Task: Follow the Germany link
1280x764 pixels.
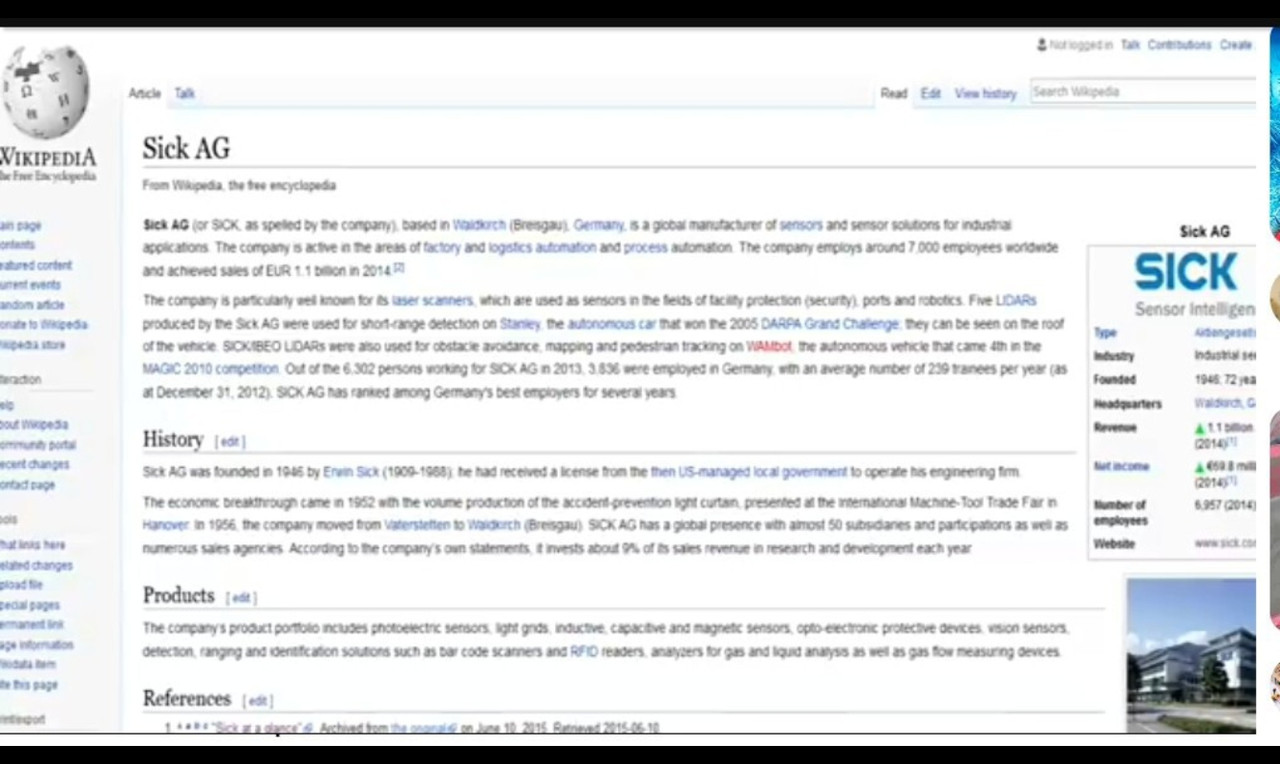Action: pos(598,225)
